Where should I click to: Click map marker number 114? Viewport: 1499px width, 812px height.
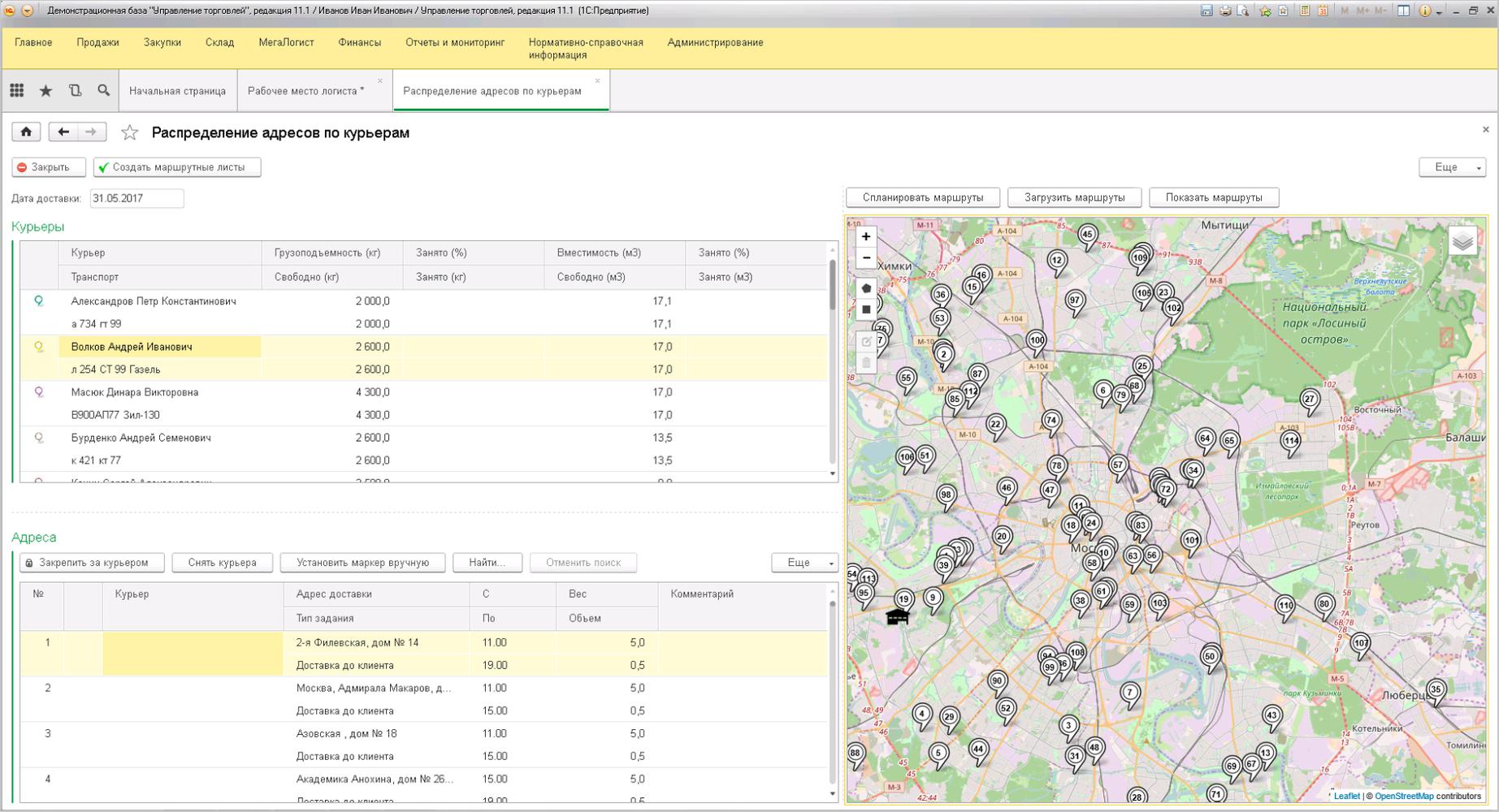click(x=1291, y=442)
